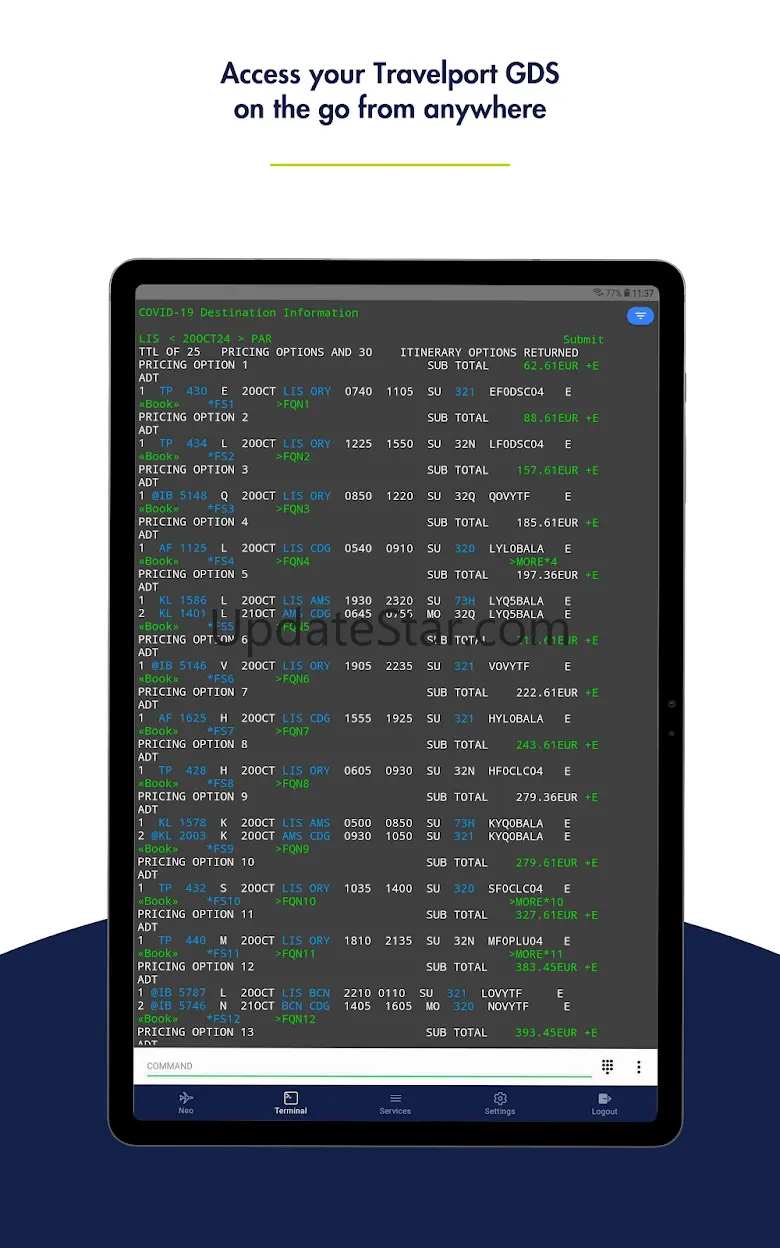Click the *FS12 link
This screenshot has height=1248, width=780.
coord(224,1020)
